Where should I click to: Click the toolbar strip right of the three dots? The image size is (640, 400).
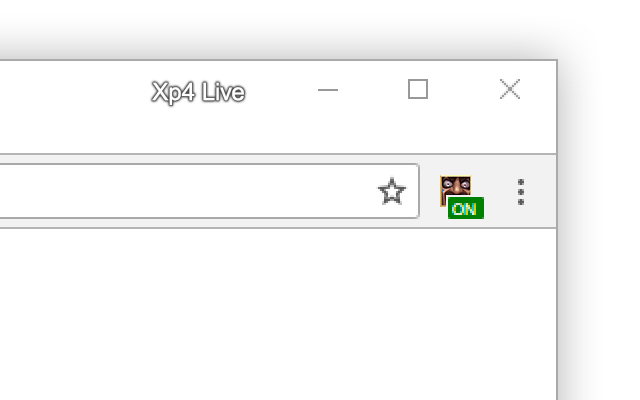[542, 192]
